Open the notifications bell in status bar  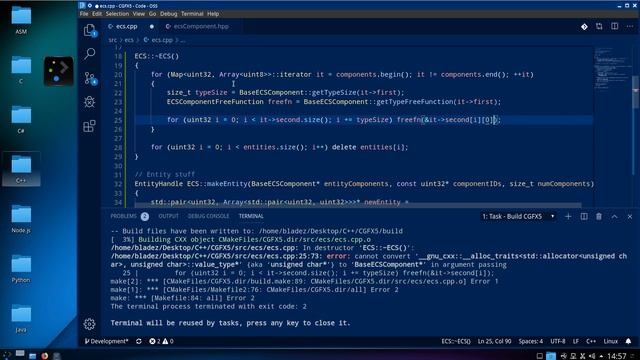[628, 341]
